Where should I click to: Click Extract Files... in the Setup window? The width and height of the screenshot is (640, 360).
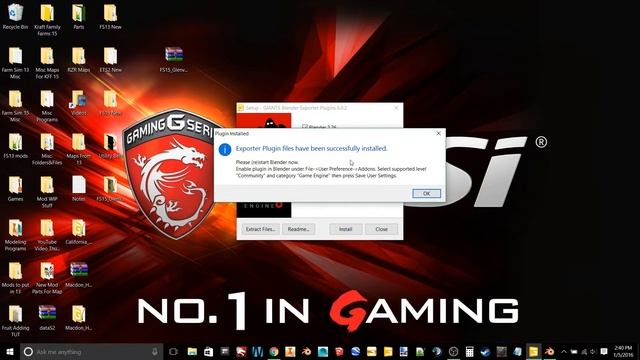click(260, 229)
